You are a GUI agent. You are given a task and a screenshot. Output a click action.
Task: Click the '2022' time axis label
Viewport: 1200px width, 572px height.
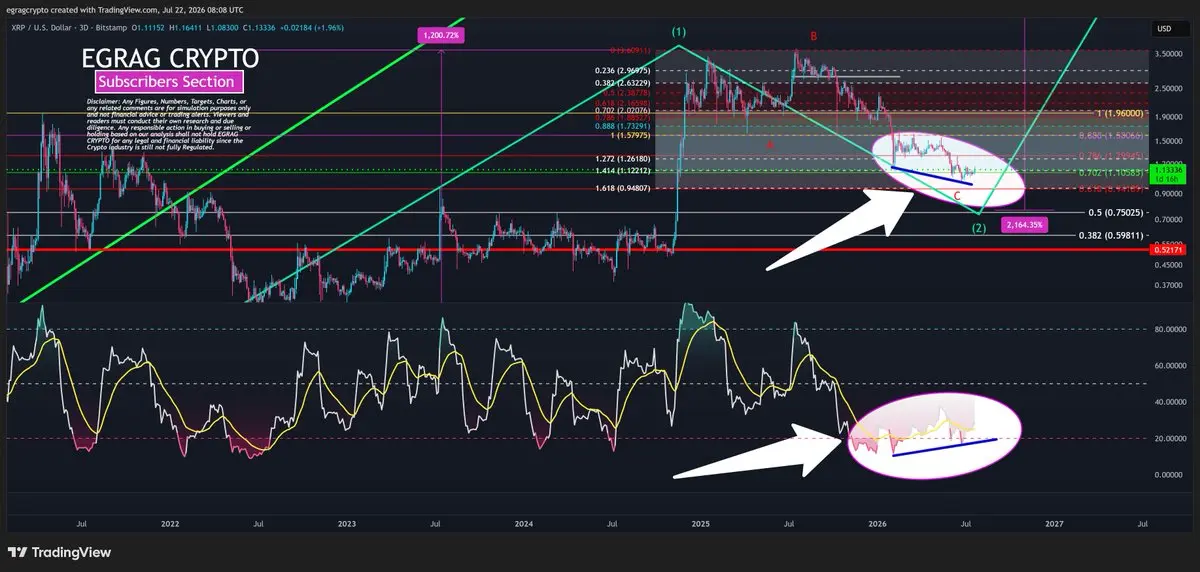(170, 523)
